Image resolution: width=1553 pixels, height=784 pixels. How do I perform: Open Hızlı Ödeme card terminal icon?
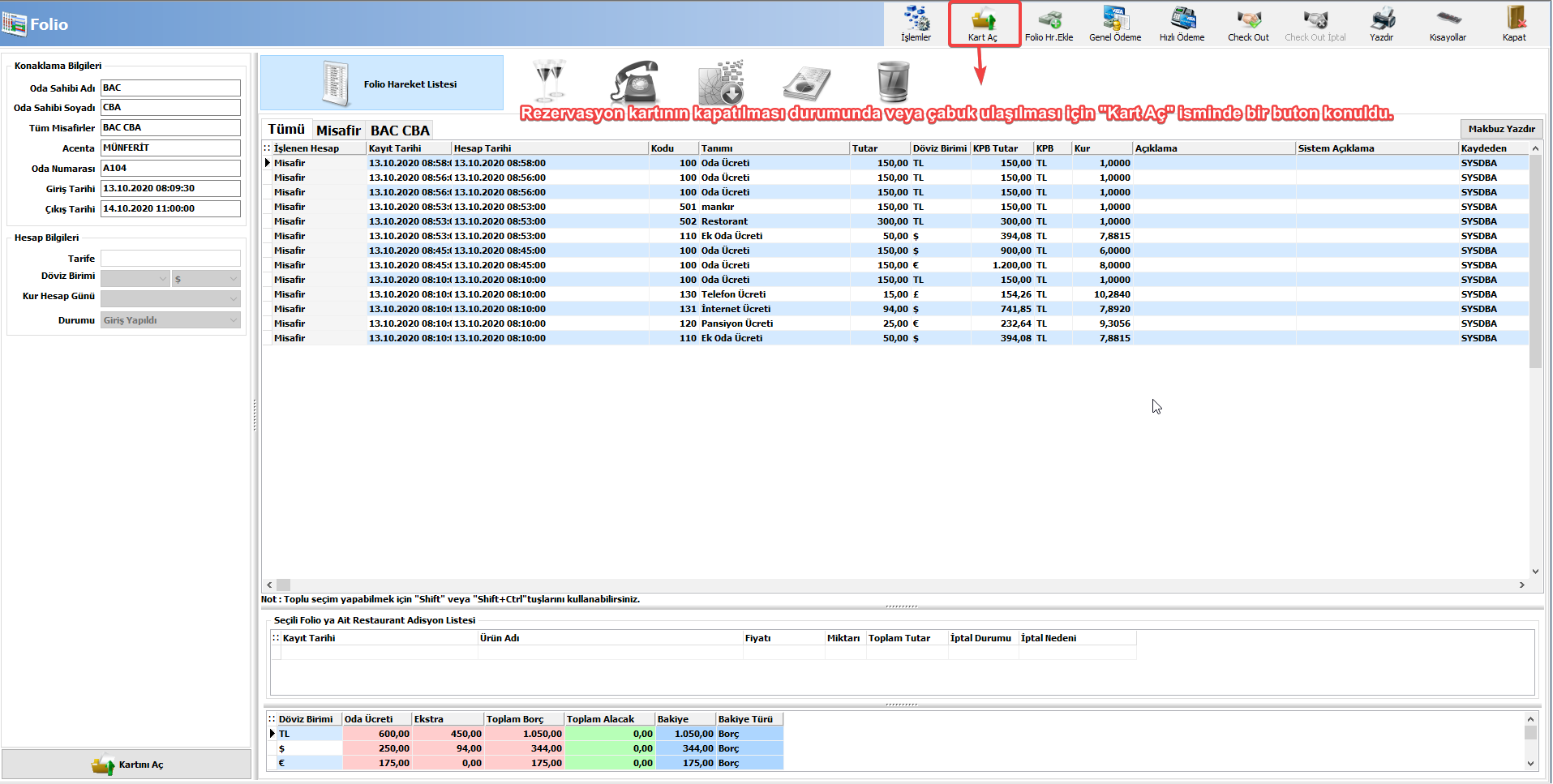click(1182, 24)
